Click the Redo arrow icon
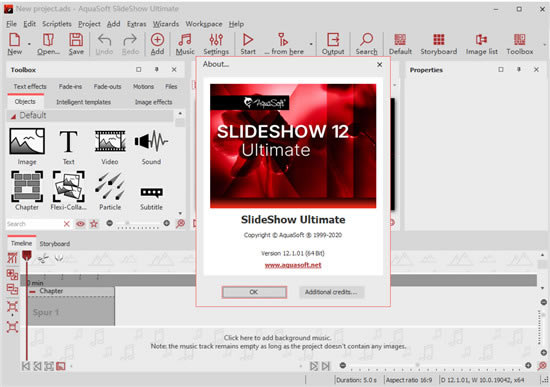 point(130,44)
